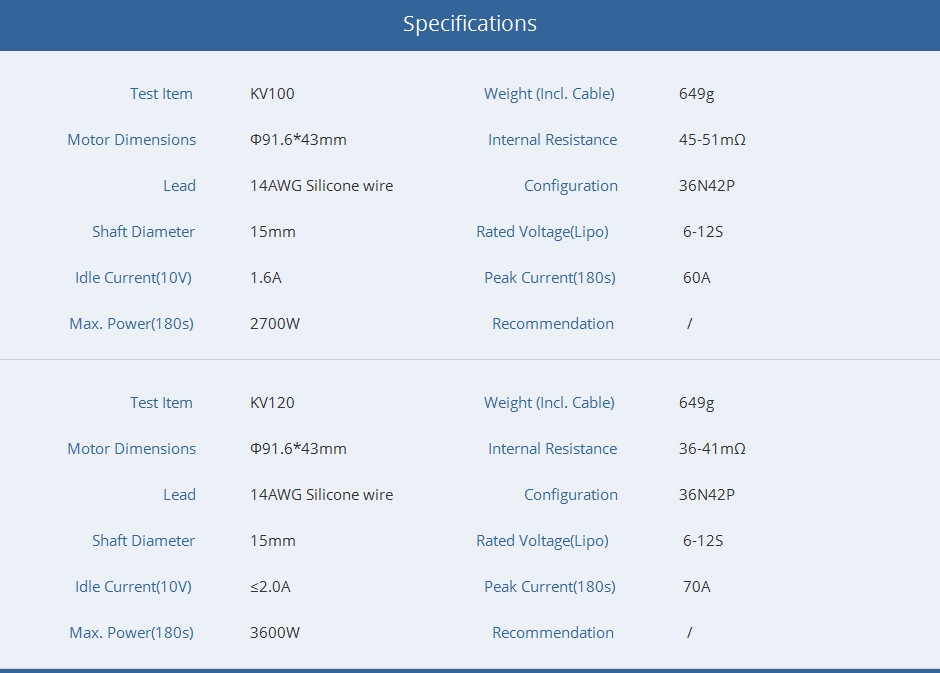Image resolution: width=940 pixels, height=673 pixels.
Task: Select the 1.6A idle current value
Action: (x=266, y=278)
